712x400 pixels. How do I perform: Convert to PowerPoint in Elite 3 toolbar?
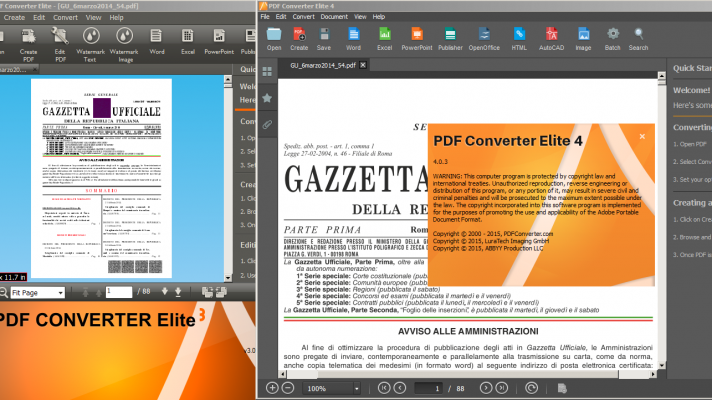[219, 41]
